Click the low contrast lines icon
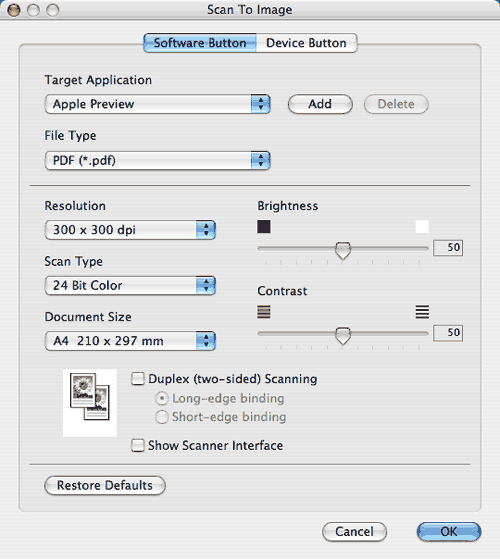 pyautogui.click(x=264, y=312)
